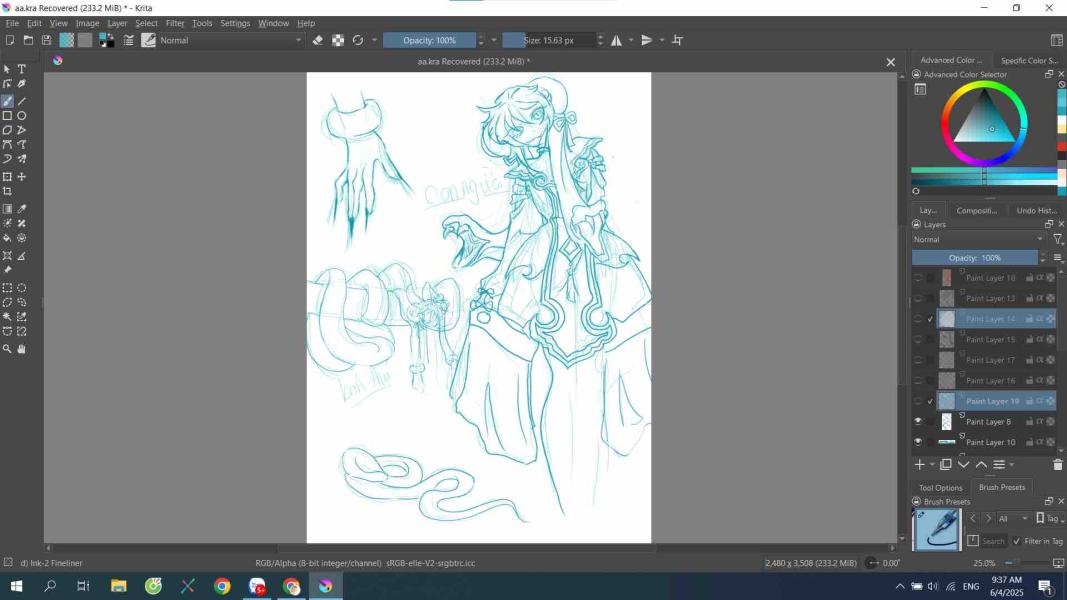Open Layers filter funnel dropdown
Image resolution: width=1067 pixels, height=600 pixels.
coord(1057,239)
